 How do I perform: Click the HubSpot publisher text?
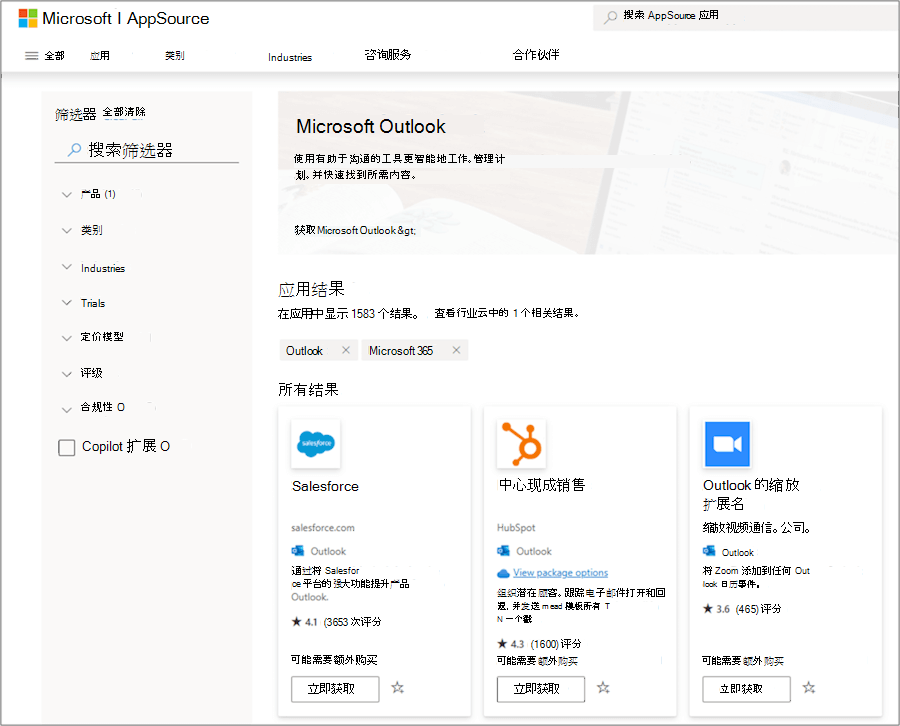516,527
